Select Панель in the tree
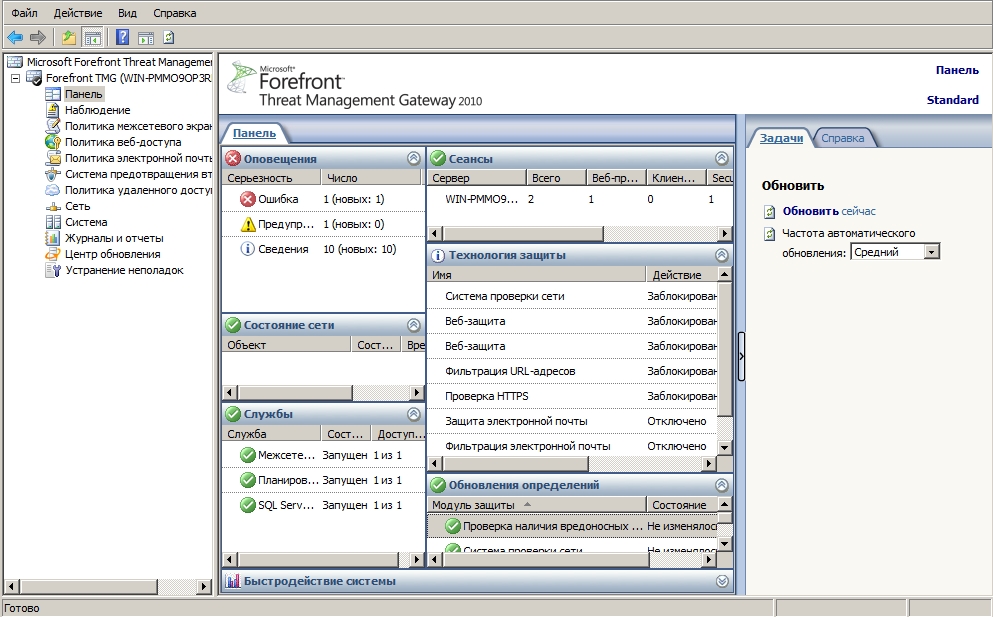Viewport: 993px width, 617px height. coord(83,94)
